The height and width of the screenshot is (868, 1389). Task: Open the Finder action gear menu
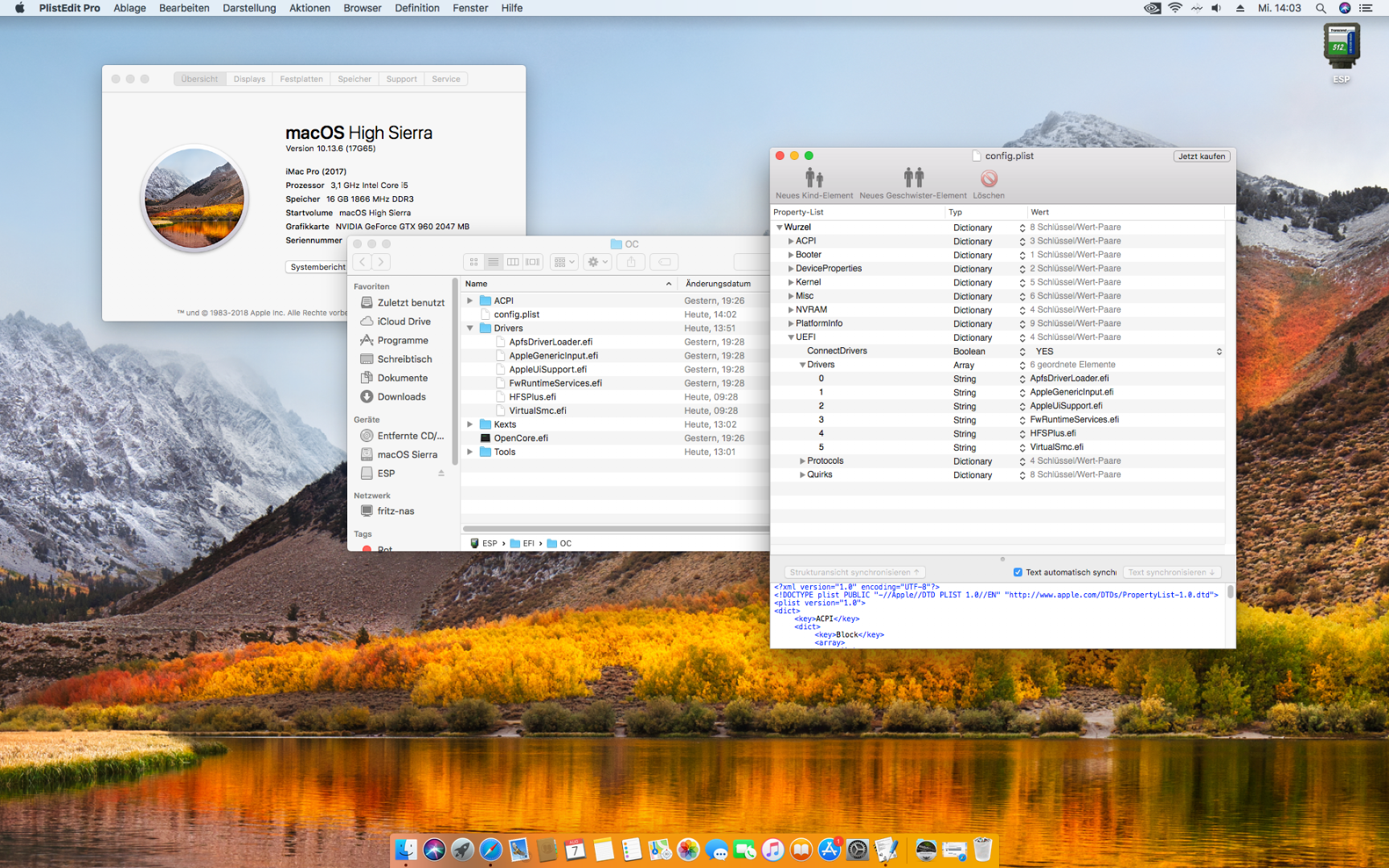(x=596, y=262)
